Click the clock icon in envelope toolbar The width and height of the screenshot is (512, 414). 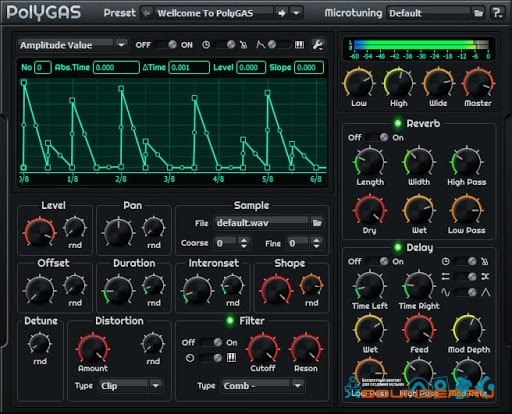pos(206,45)
